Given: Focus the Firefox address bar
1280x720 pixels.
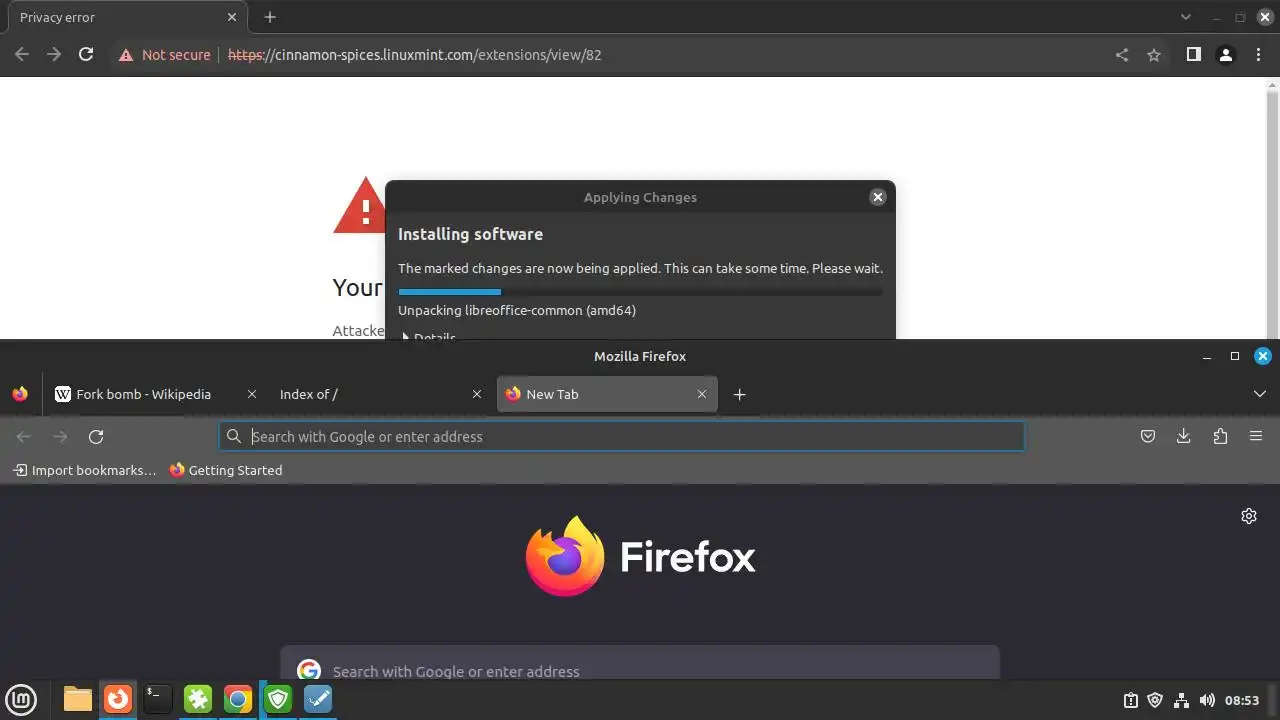Looking at the screenshot, I should tap(622, 436).
